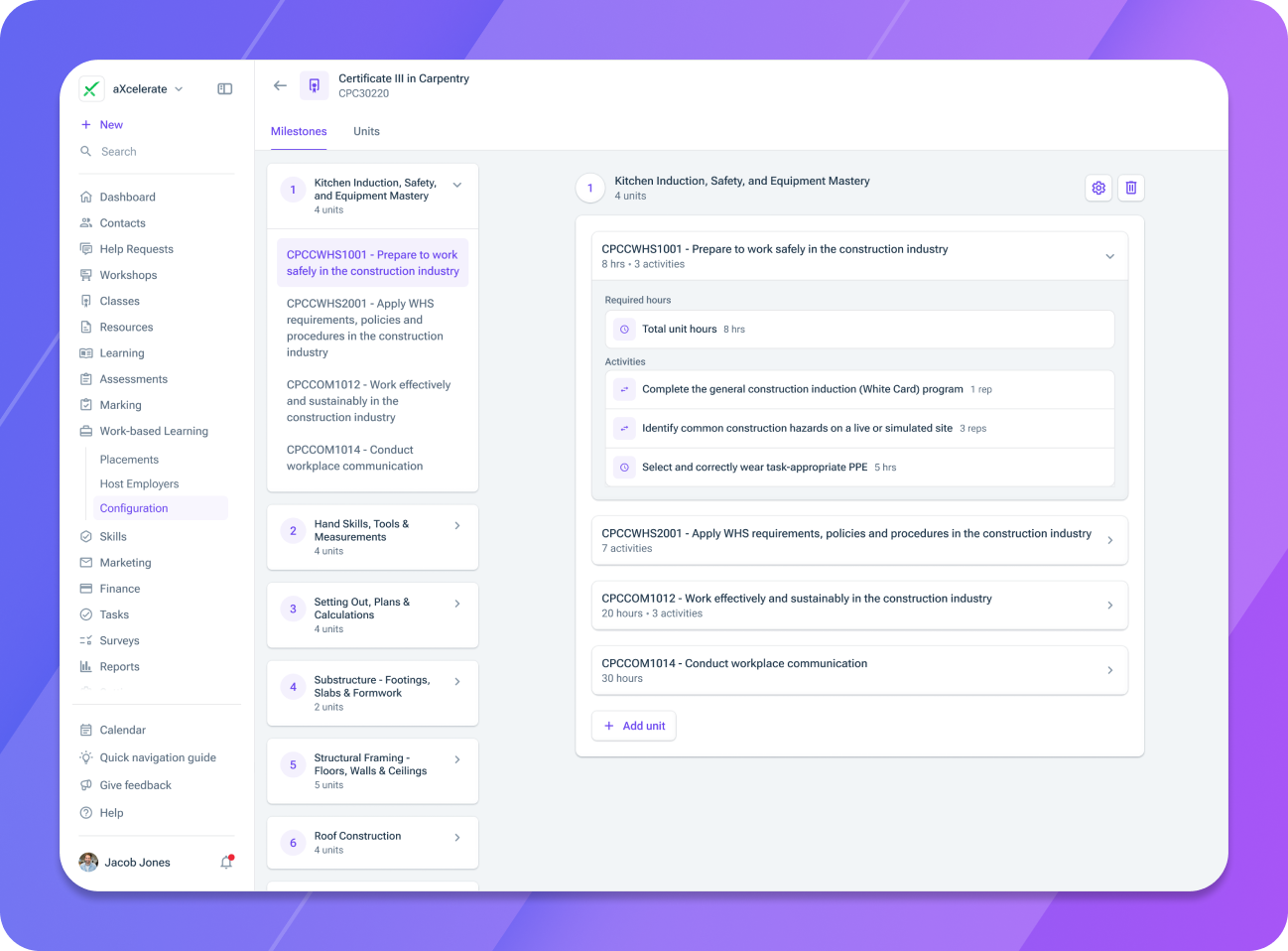Screen dimensions: 1288x951
Task: Click the Give feedback megaphone icon
Action: [x=86, y=785]
